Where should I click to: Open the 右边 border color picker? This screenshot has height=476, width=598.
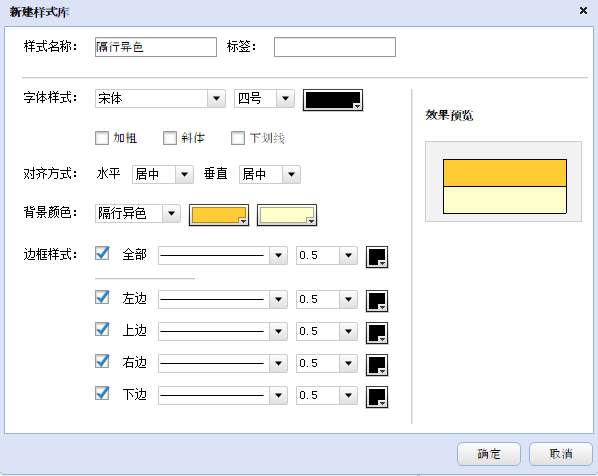[377, 365]
